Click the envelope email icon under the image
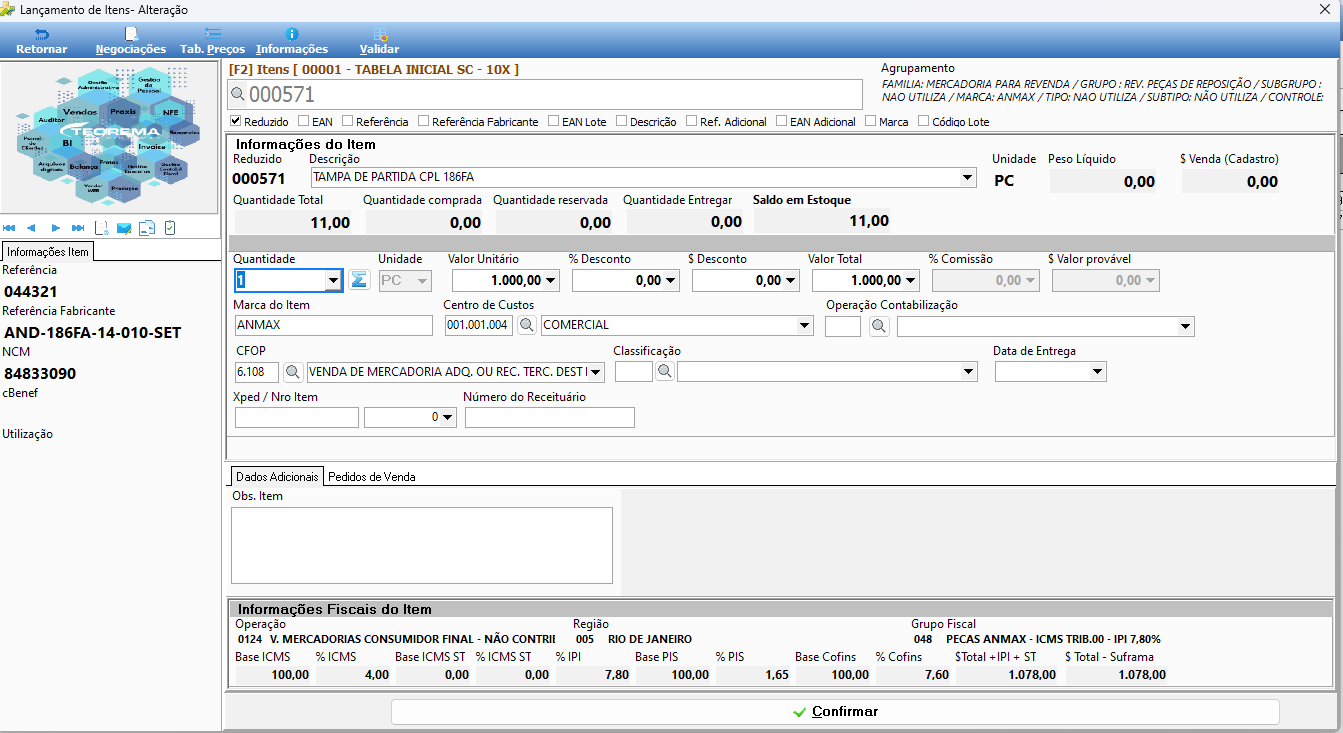Image resolution: width=1343 pixels, height=733 pixels. 124,228
